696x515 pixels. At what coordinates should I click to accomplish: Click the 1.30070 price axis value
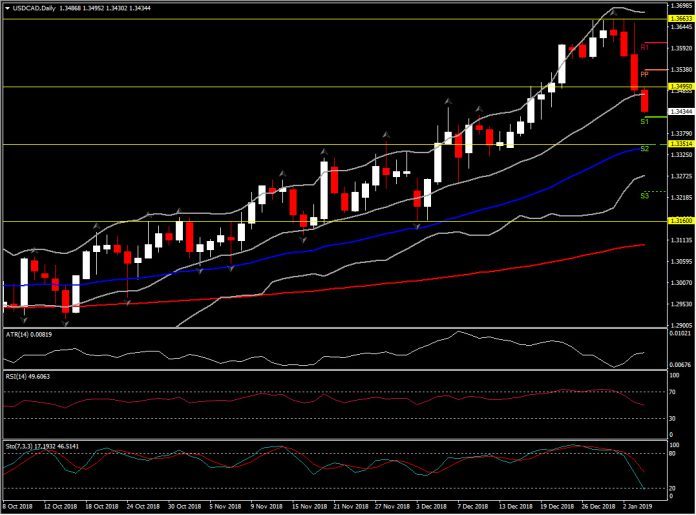pos(681,282)
